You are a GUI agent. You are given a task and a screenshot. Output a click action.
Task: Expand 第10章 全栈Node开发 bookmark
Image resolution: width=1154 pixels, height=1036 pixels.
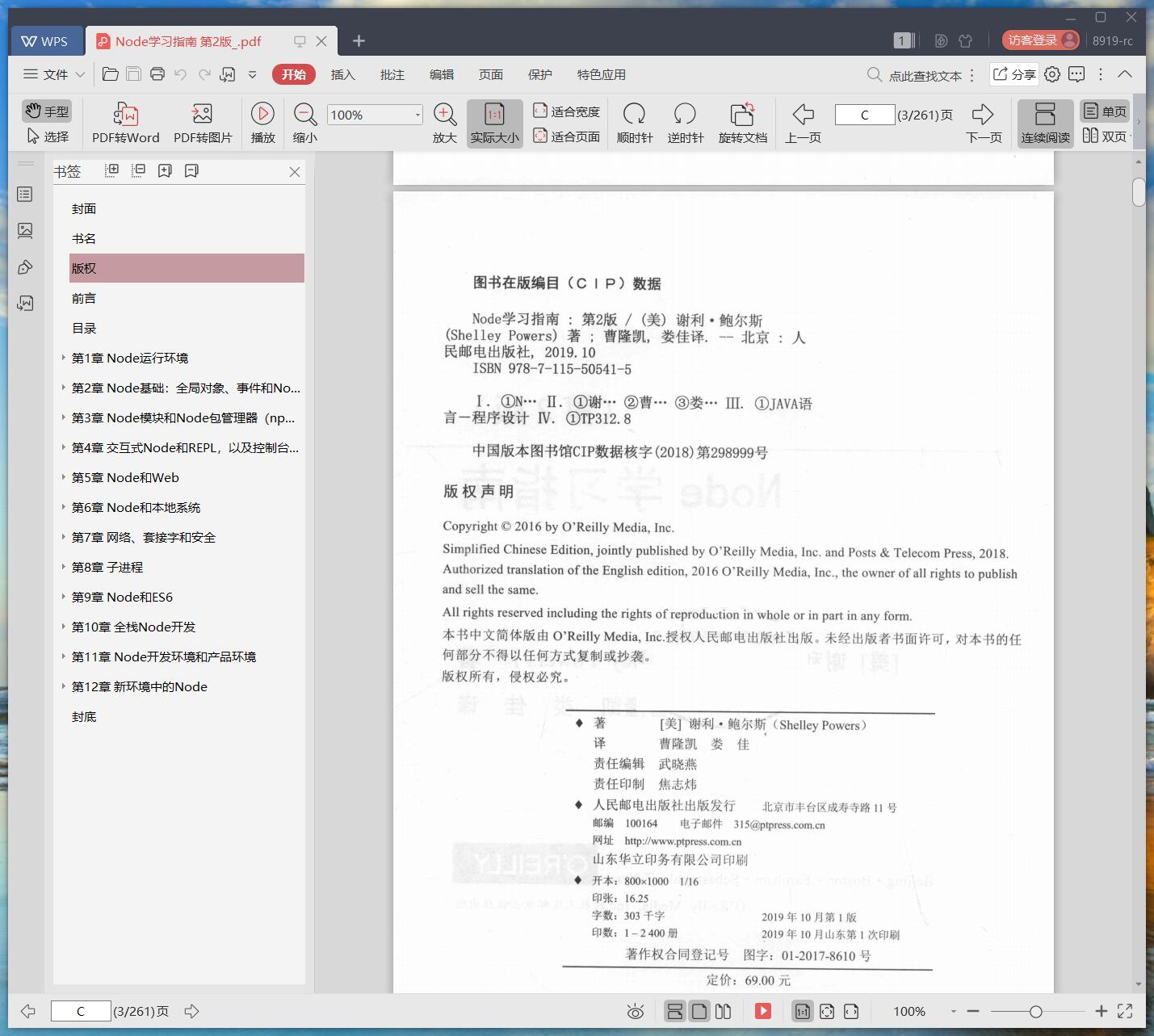64,626
